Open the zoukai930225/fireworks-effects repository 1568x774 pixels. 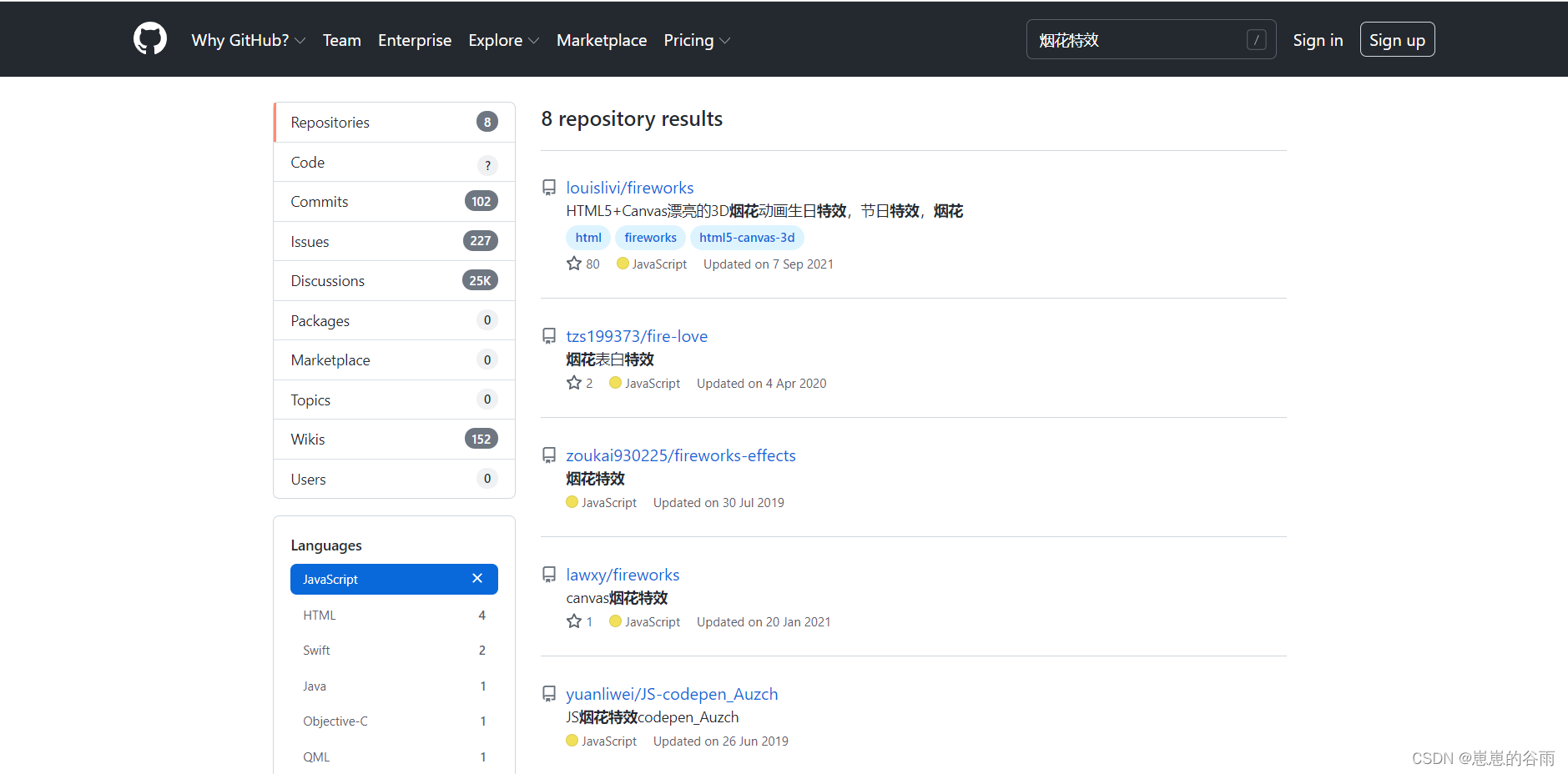click(x=681, y=455)
